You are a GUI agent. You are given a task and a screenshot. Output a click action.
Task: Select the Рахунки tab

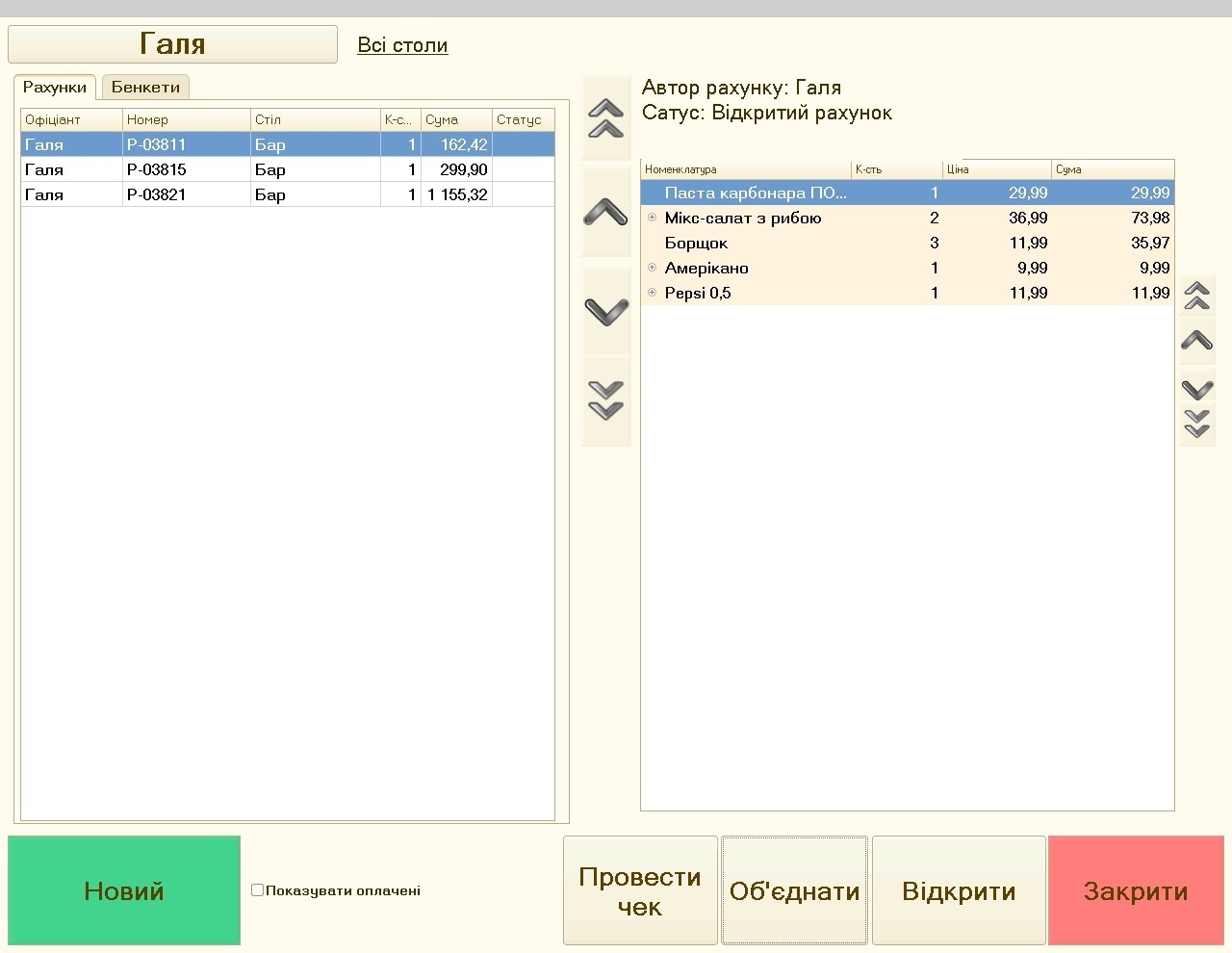(55, 88)
